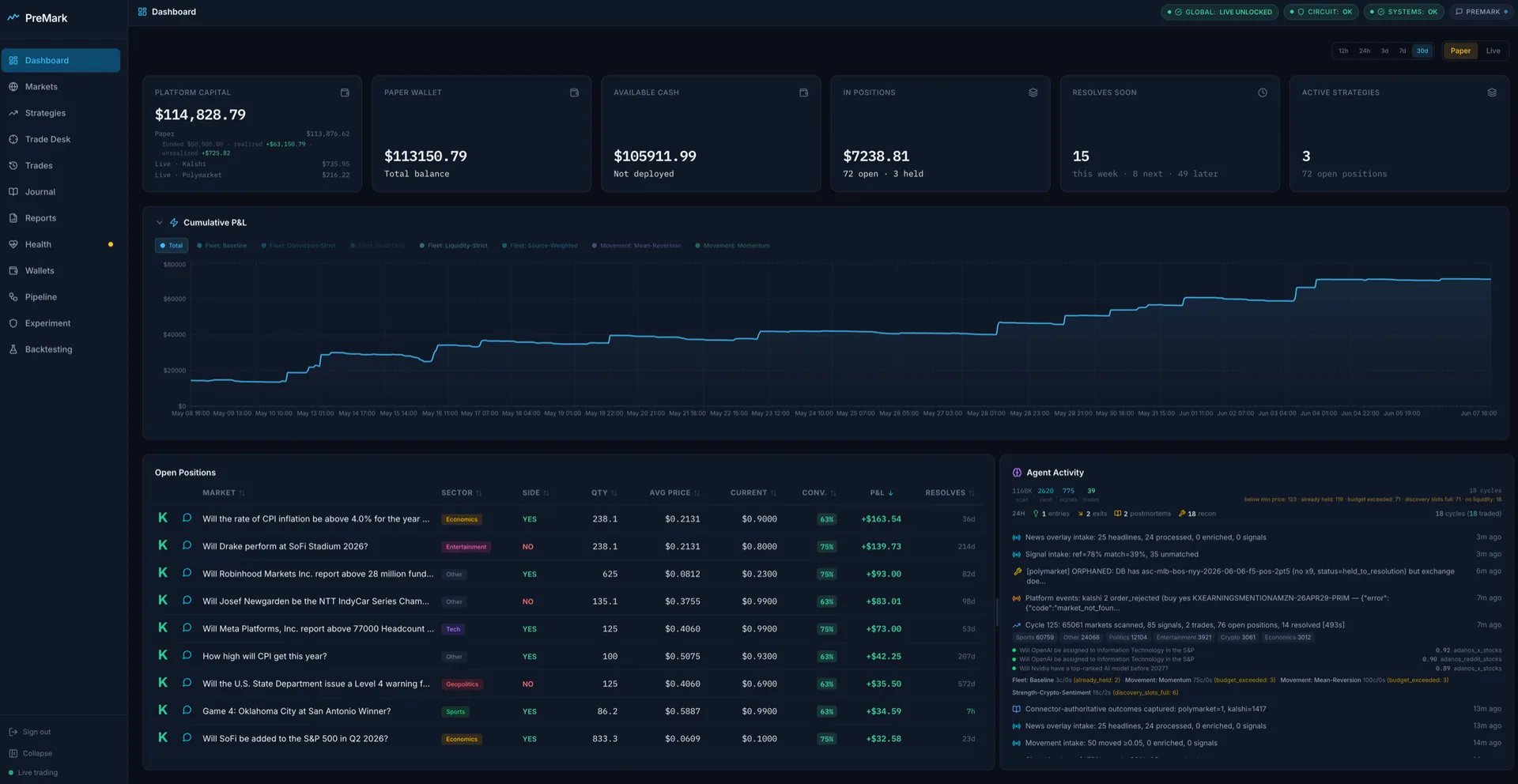Screen dimensions: 1518x784
Task: Toggle Fleet: Source-Weighted chart series
Action: coord(540,246)
